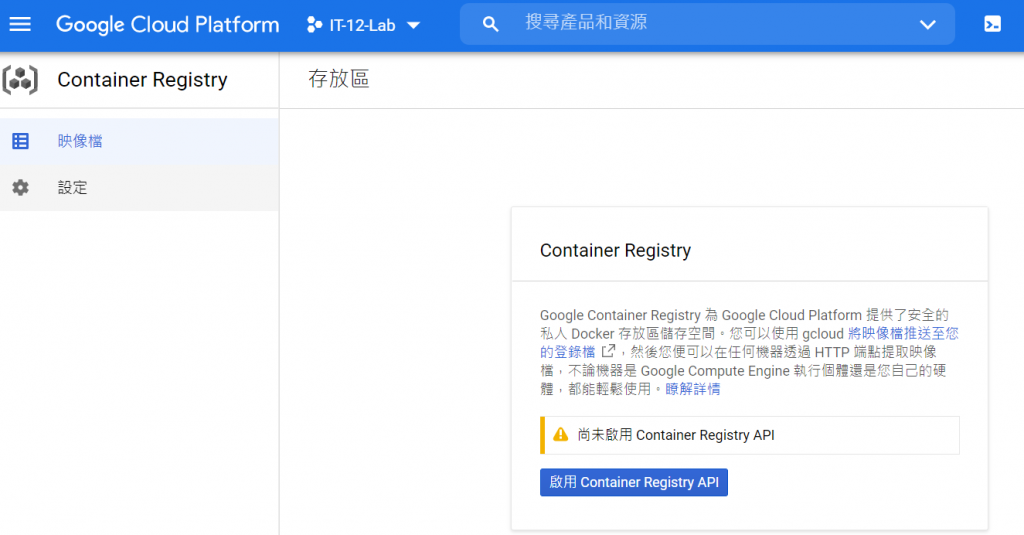Image resolution: width=1024 pixels, height=535 pixels.
Task: Click the Container Registry hexagon logo
Action: click(20, 80)
